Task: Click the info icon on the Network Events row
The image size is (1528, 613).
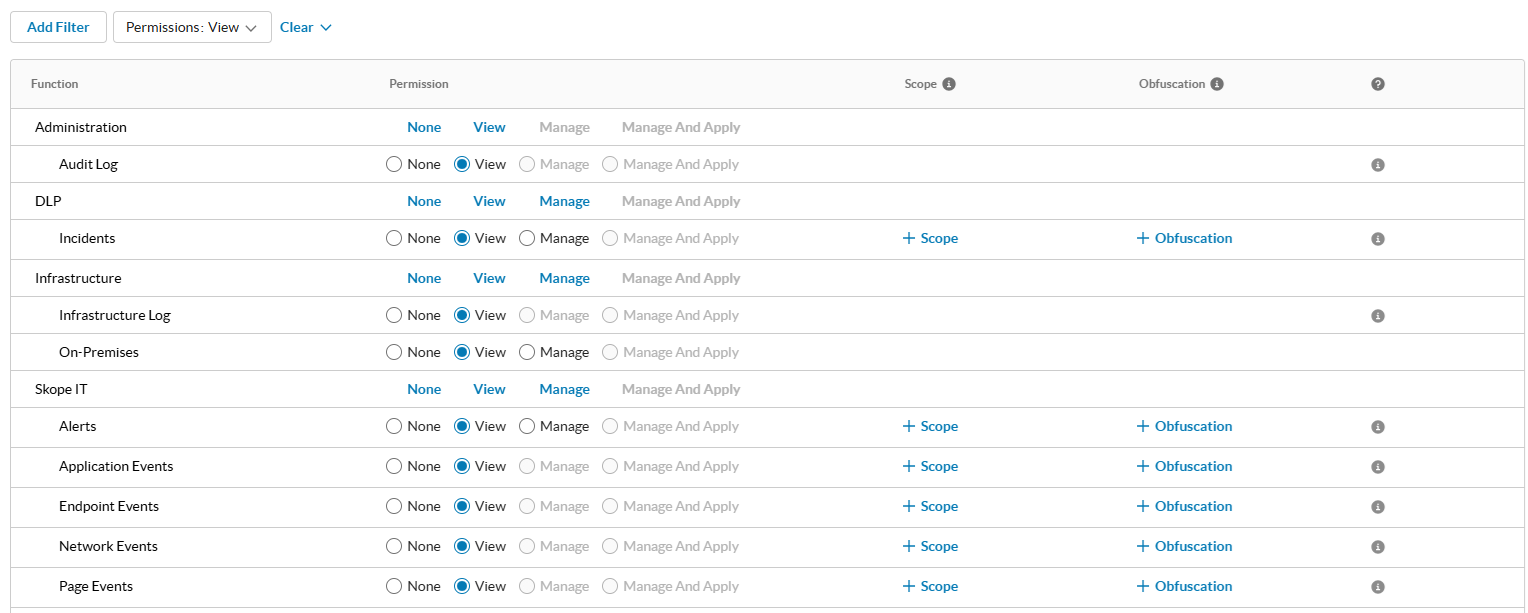Action: point(1377,546)
